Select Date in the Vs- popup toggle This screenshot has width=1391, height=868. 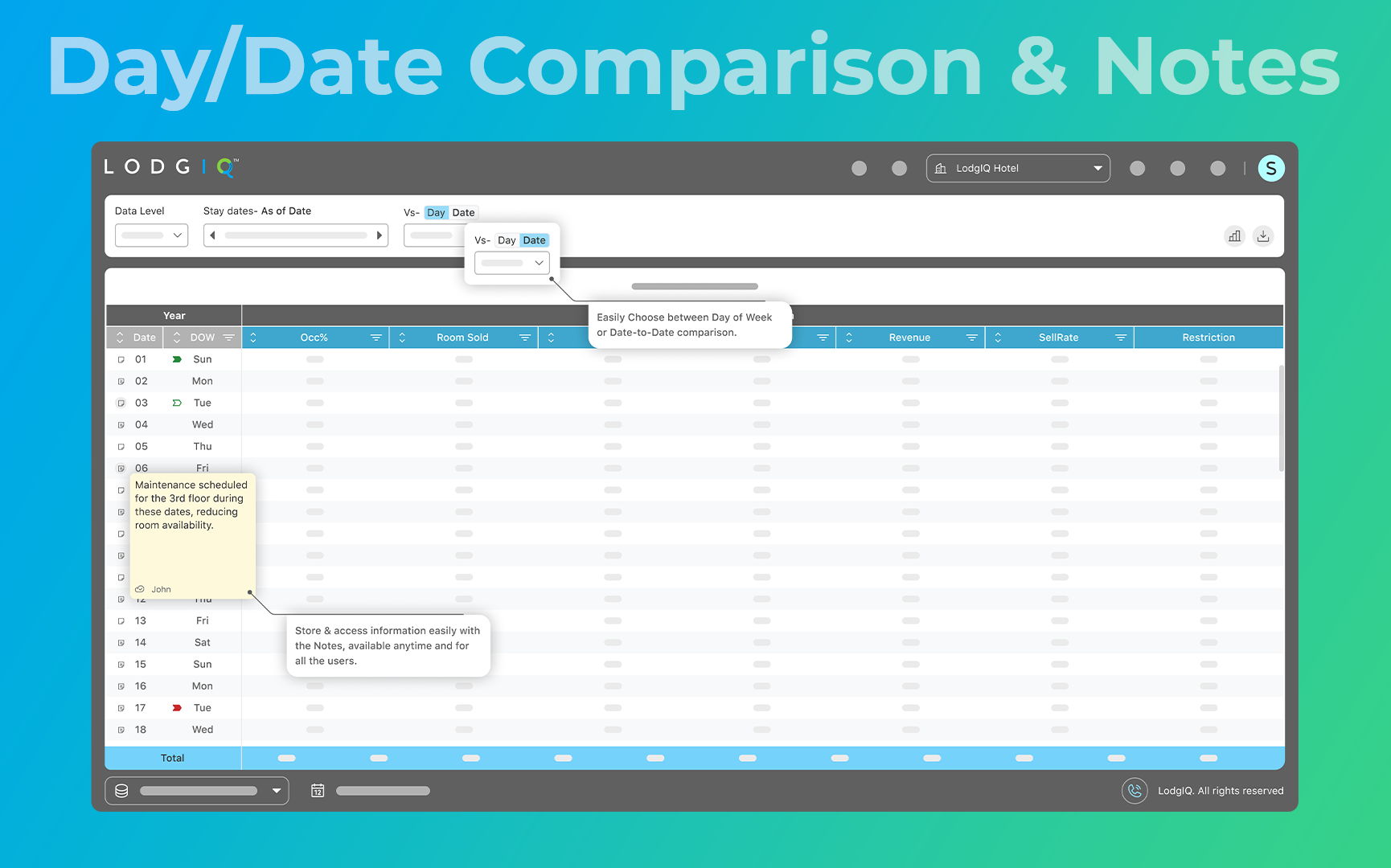pos(534,240)
